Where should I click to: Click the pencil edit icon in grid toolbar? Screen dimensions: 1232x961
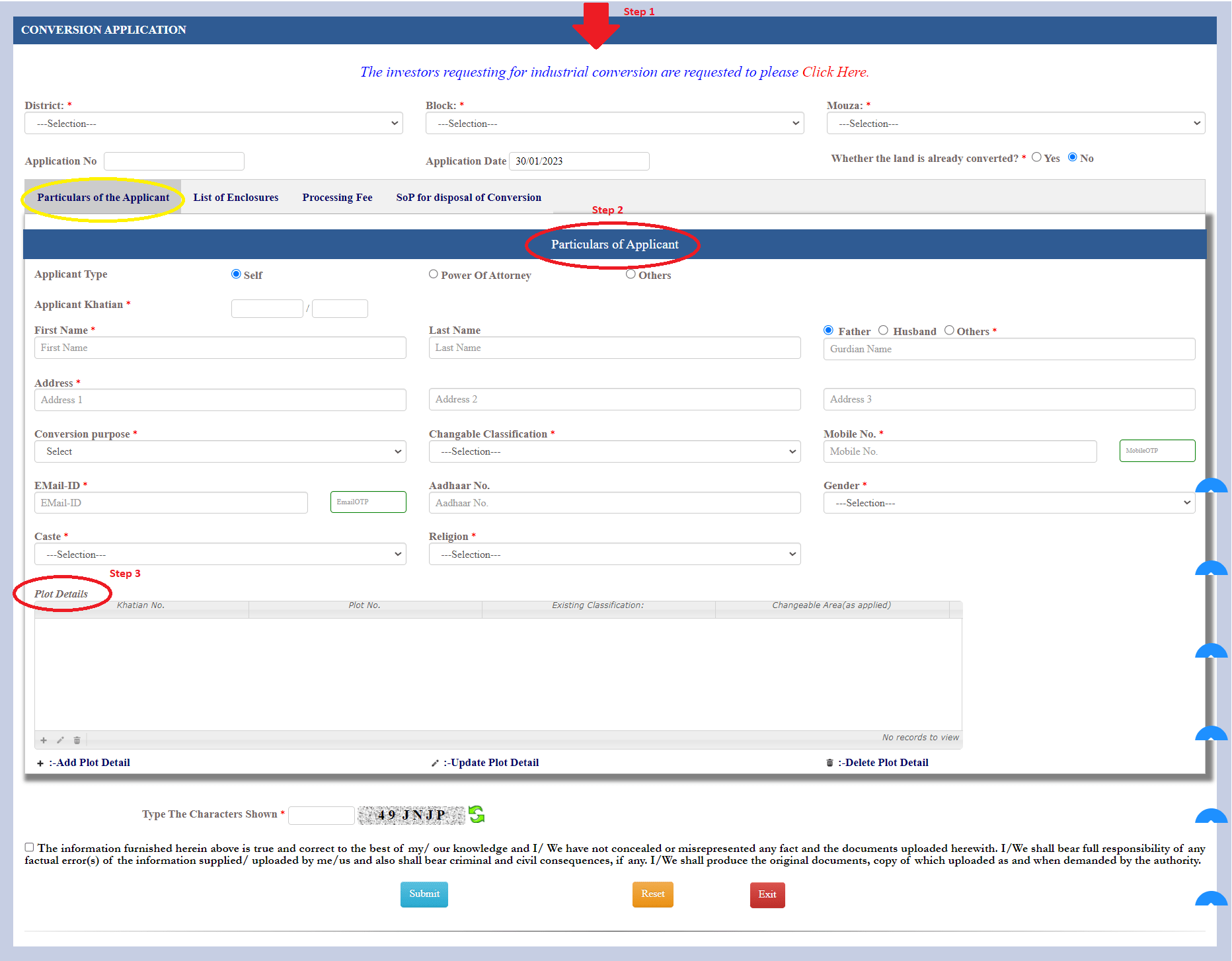click(x=60, y=740)
